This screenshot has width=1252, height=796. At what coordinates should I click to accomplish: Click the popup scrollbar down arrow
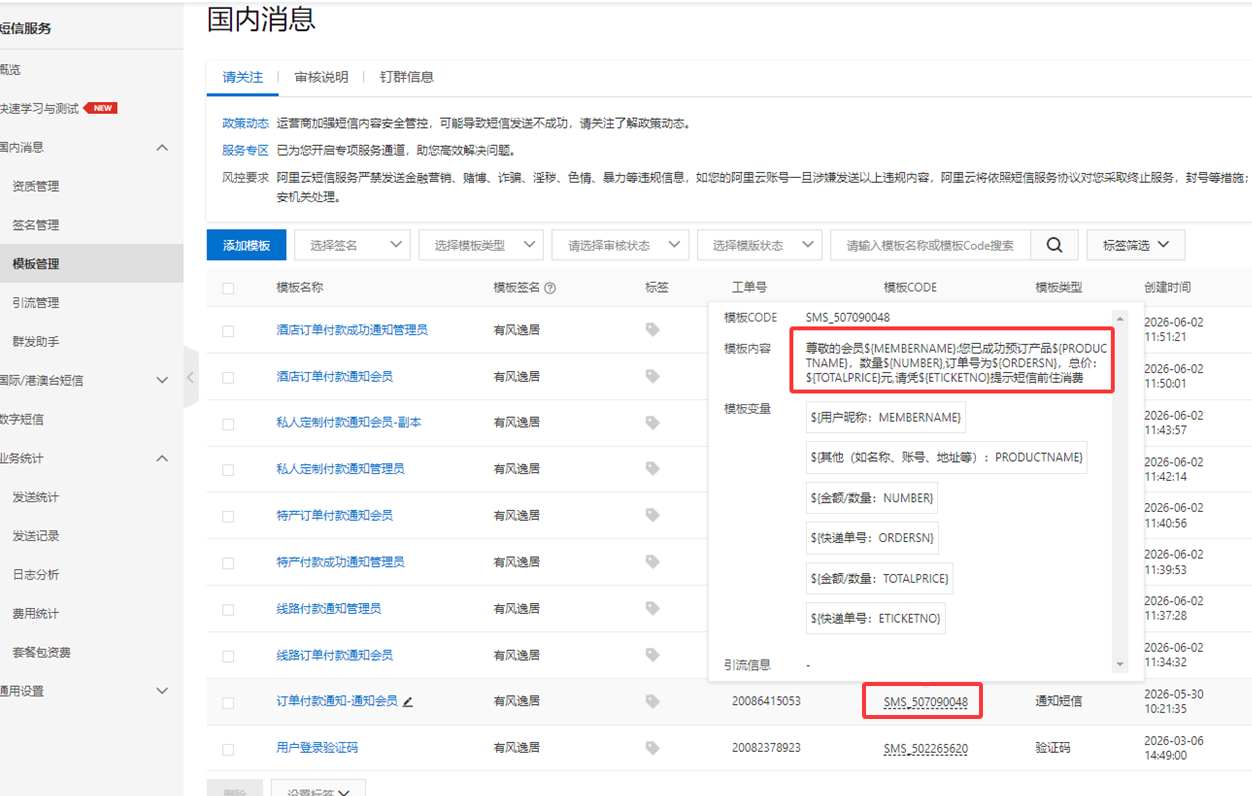pos(1120,664)
